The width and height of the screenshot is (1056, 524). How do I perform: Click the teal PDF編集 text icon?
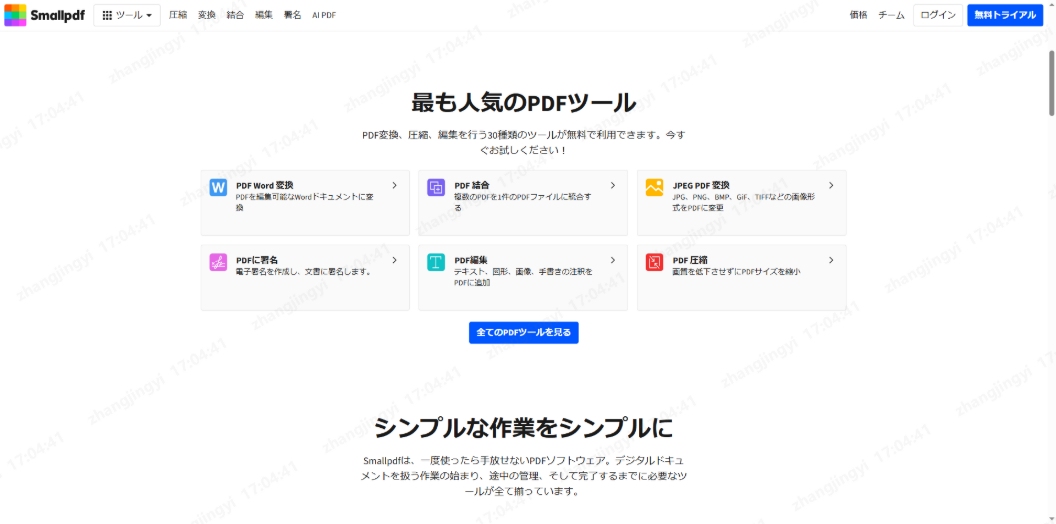pyautogui.click(x=436, y=262)
